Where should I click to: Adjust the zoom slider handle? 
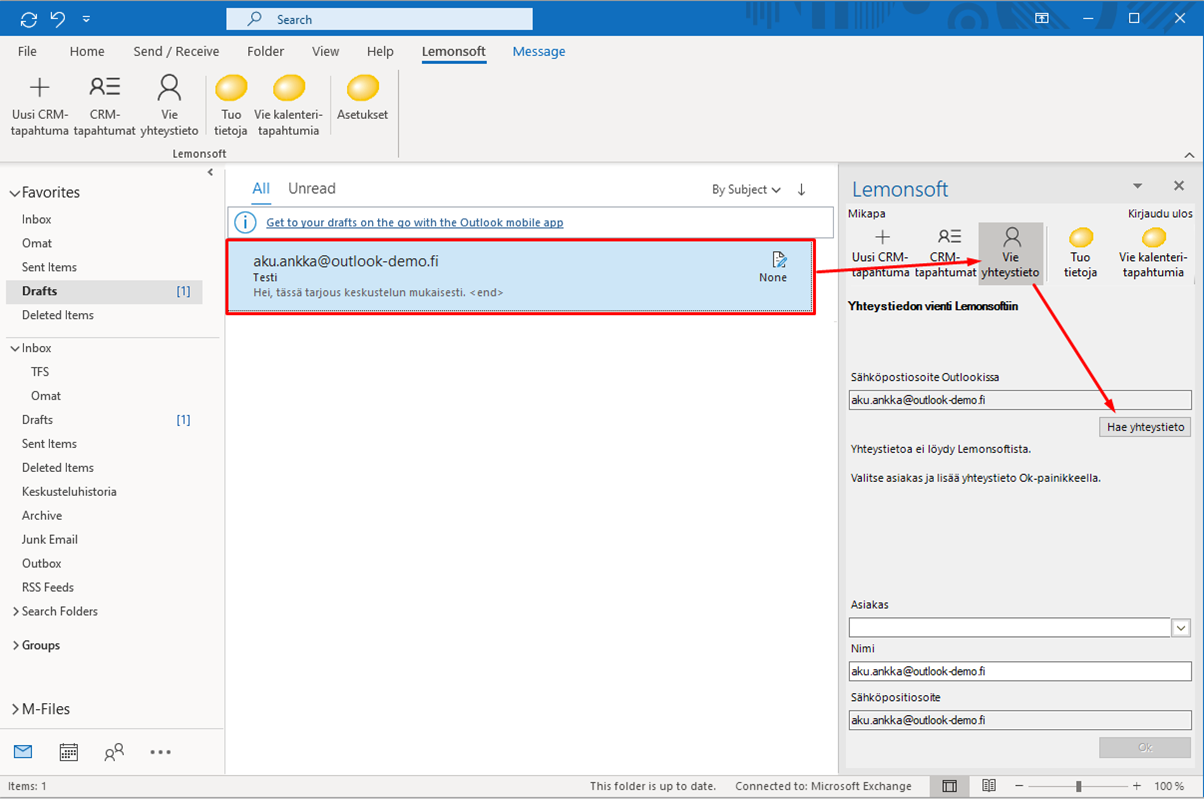click(x=1078, y=786)
